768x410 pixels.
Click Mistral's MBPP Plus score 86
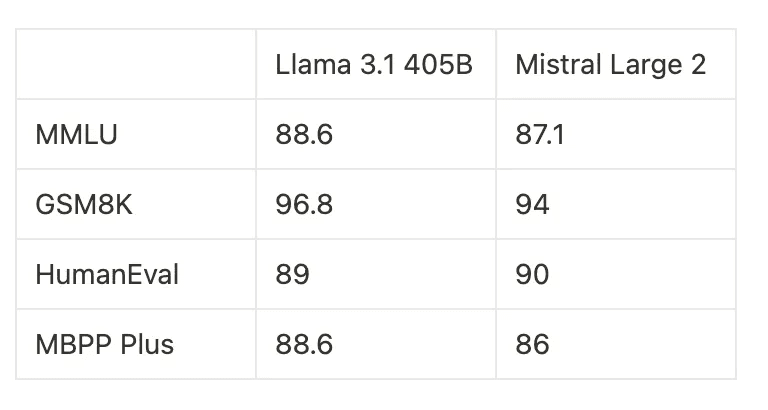(532, 344)
